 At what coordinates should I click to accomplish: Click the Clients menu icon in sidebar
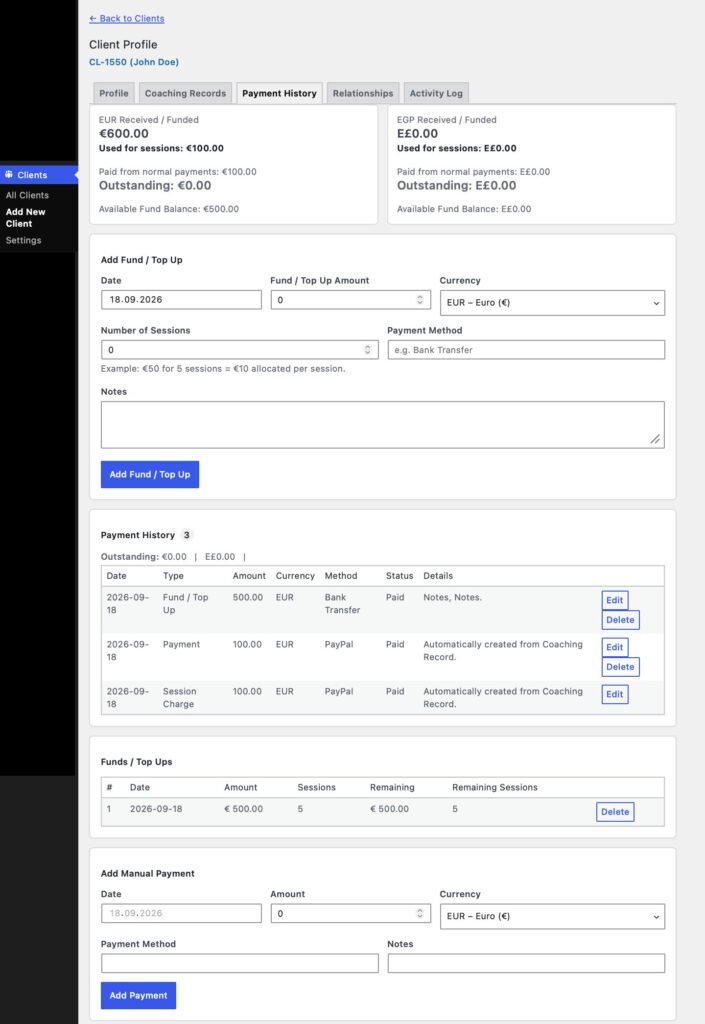tap(9, 174)
